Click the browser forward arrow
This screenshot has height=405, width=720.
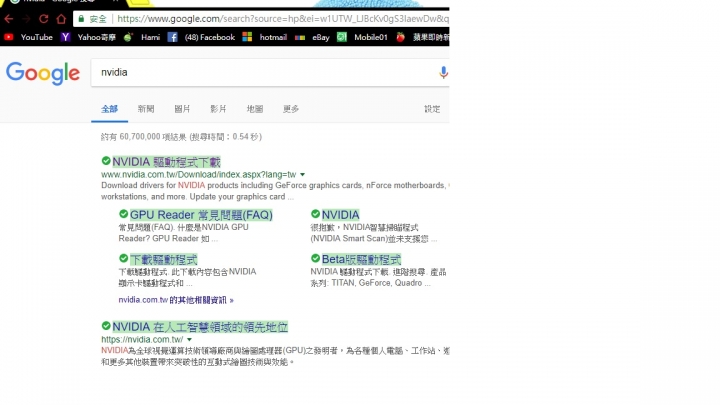click(x=26, y=19)
